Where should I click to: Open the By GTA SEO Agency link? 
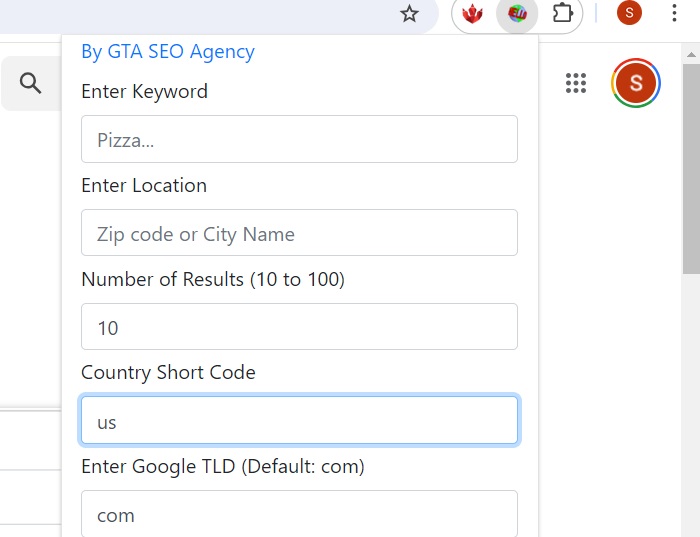[168, 52]
